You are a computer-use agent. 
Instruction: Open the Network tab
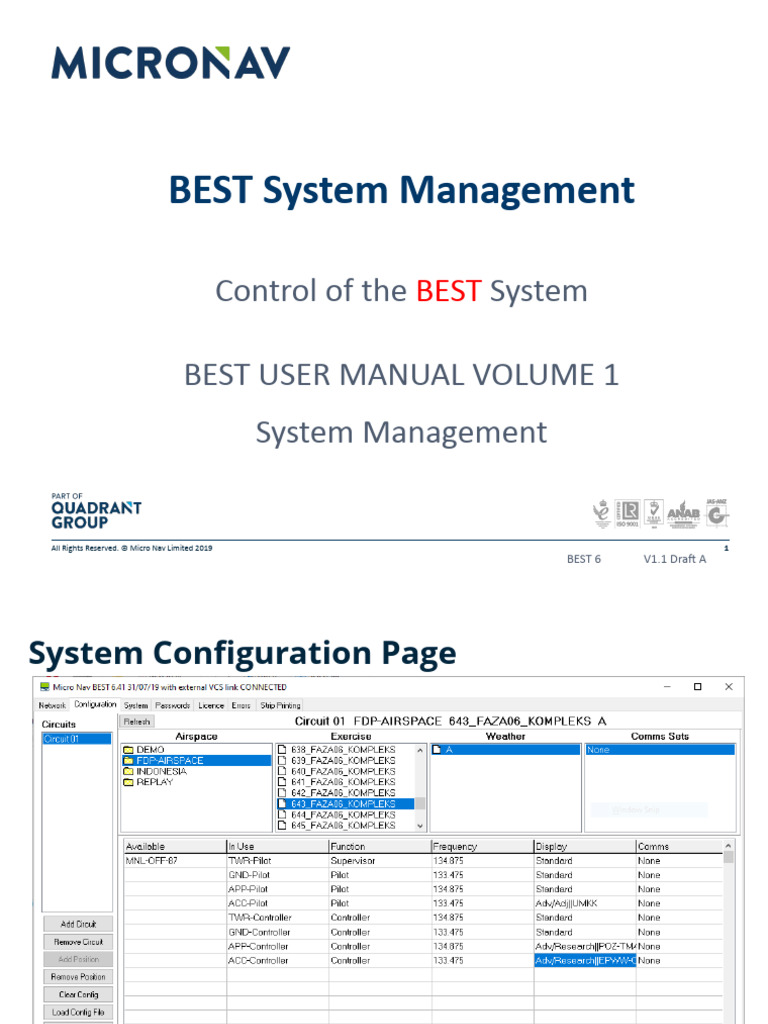coord(52,705)
